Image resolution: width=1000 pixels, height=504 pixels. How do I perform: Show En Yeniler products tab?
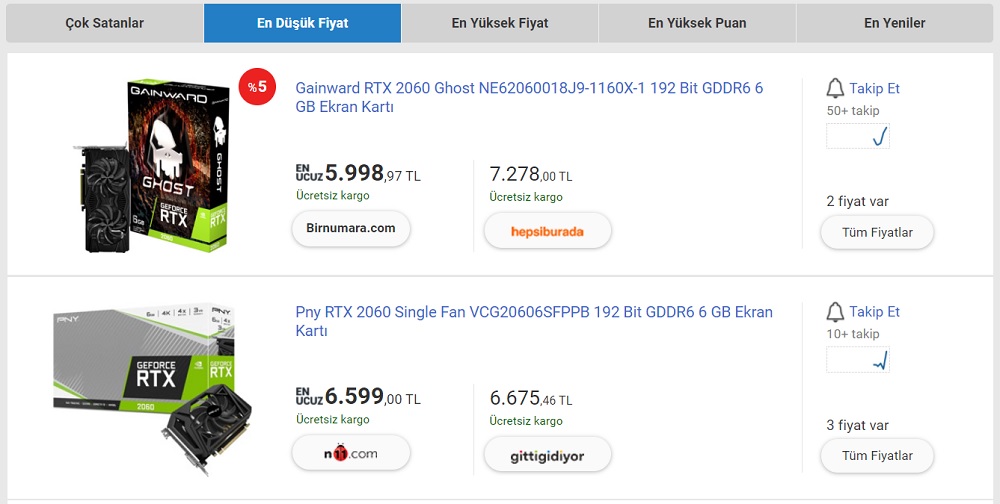coord(895,23)
